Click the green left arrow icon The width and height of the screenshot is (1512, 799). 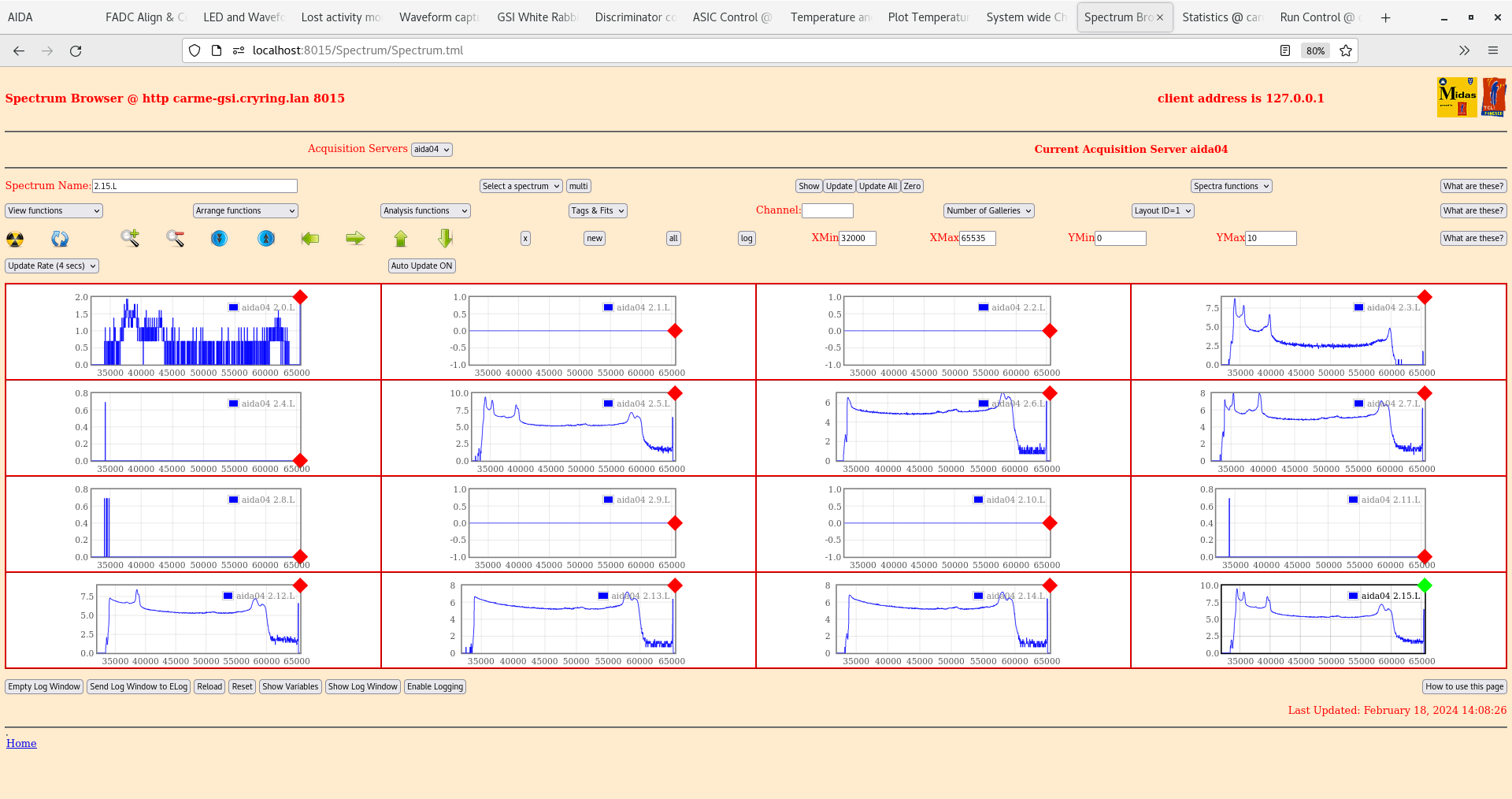click(310, 238)
